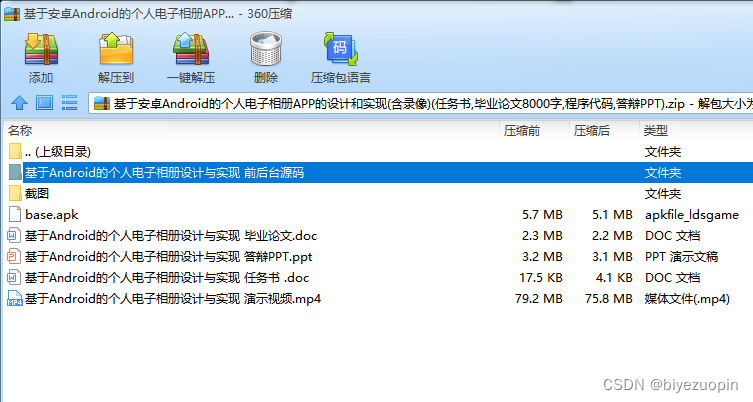753x402 pixels.
Task: Click the 3.1 MB compressed size cell
Action: tap(612, 256)
